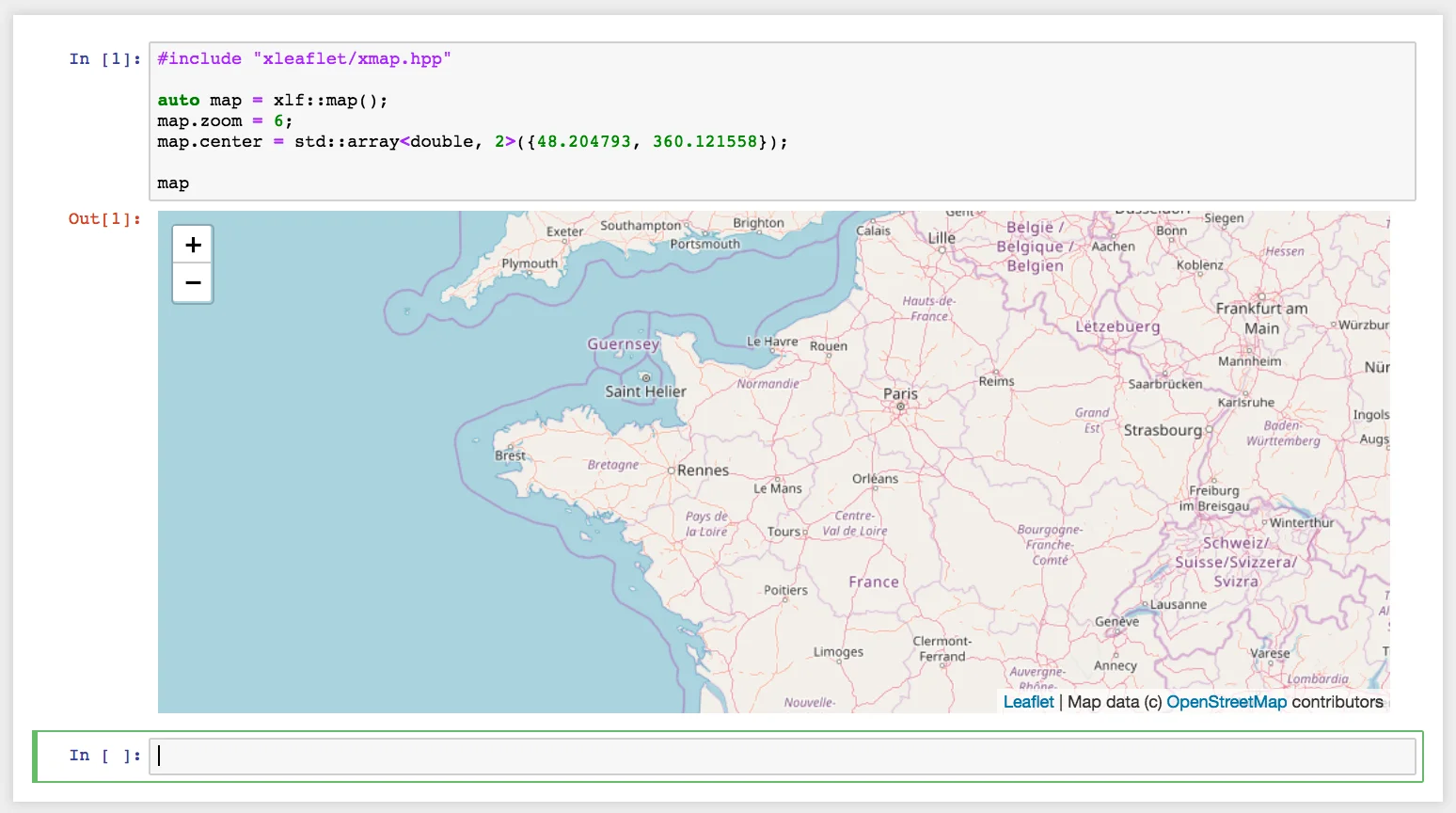Click the Baden-Württemberg region label
Screen dimensions: 1456x813
(1283, 433)
